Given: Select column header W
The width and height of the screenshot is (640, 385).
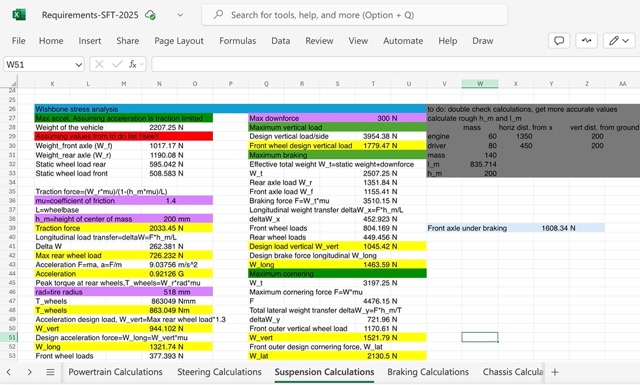Looking at the screenshot, I should click(x=480, y=84).
